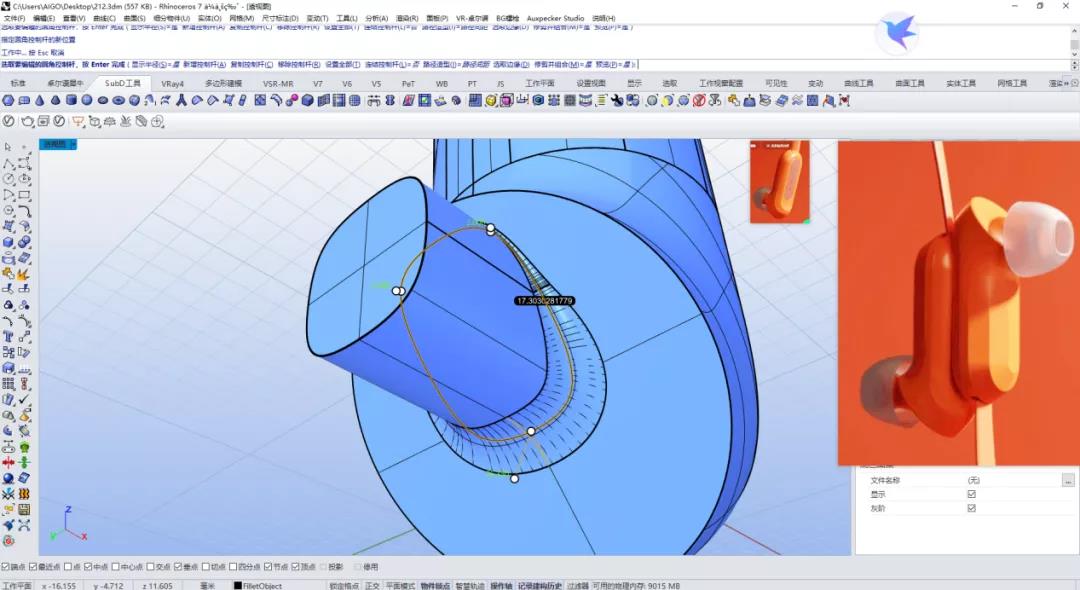Click the green figure icon in left sidebar

click(24, 447)
